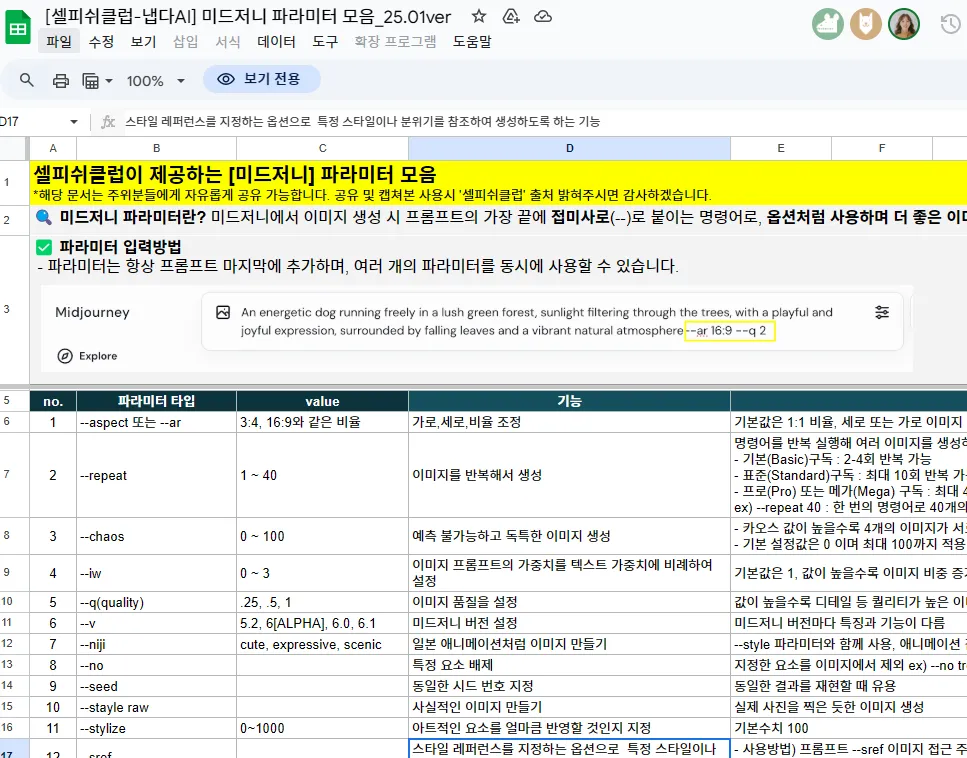Viewport: 967px width, 758px height.
Task: Star this spreadsheet document
Action: pos(479,16)
